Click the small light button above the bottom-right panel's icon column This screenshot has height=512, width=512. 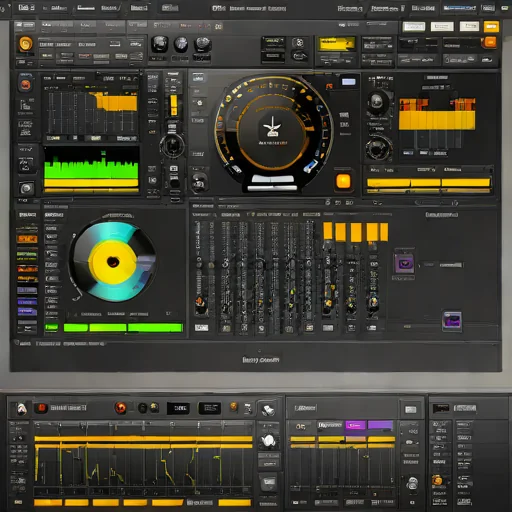click(410, 409)
